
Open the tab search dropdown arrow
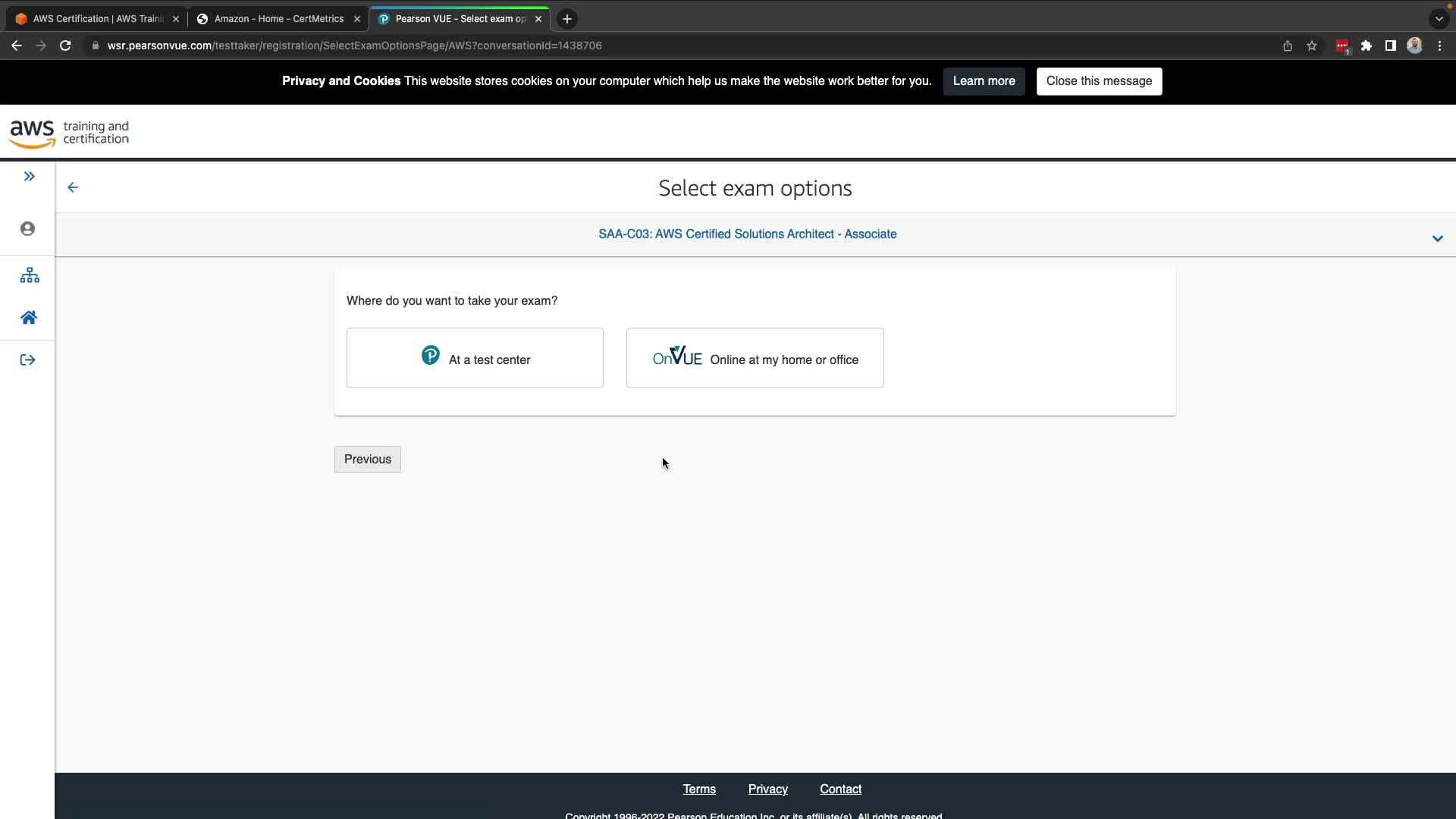tap(1439, 19)
